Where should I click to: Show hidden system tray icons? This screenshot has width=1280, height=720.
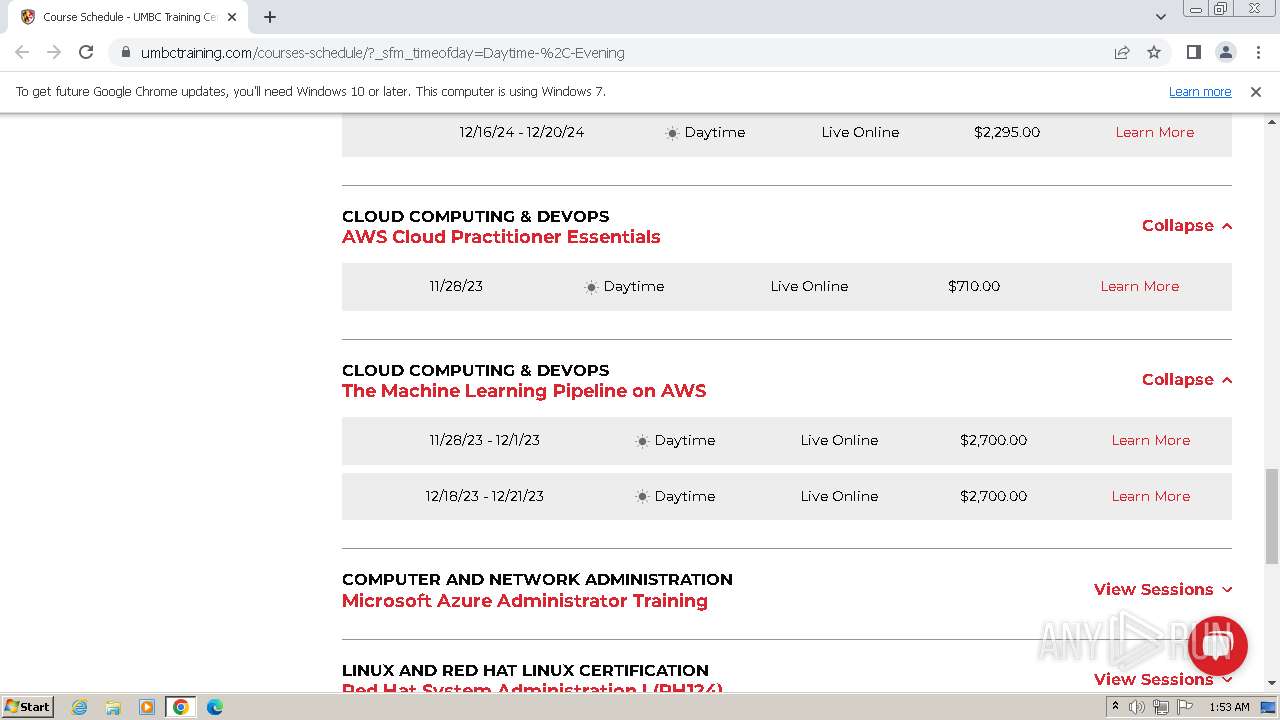(1115, 707)
